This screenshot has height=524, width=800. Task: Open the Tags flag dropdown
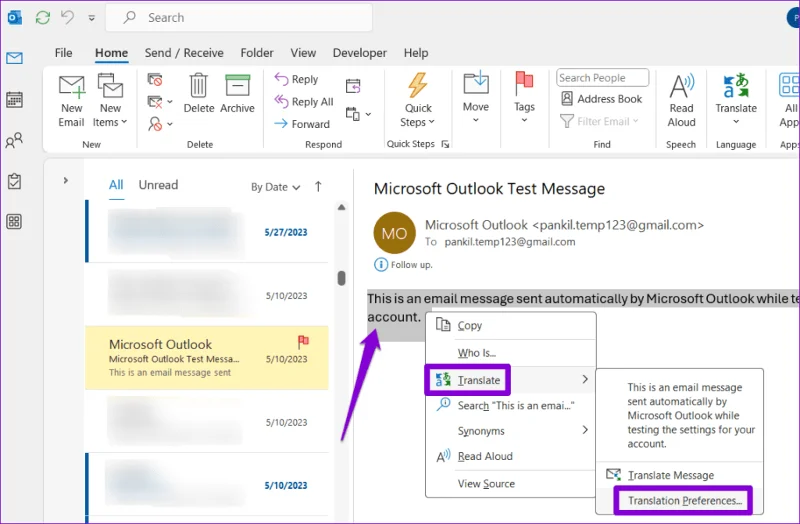(524, 98)
